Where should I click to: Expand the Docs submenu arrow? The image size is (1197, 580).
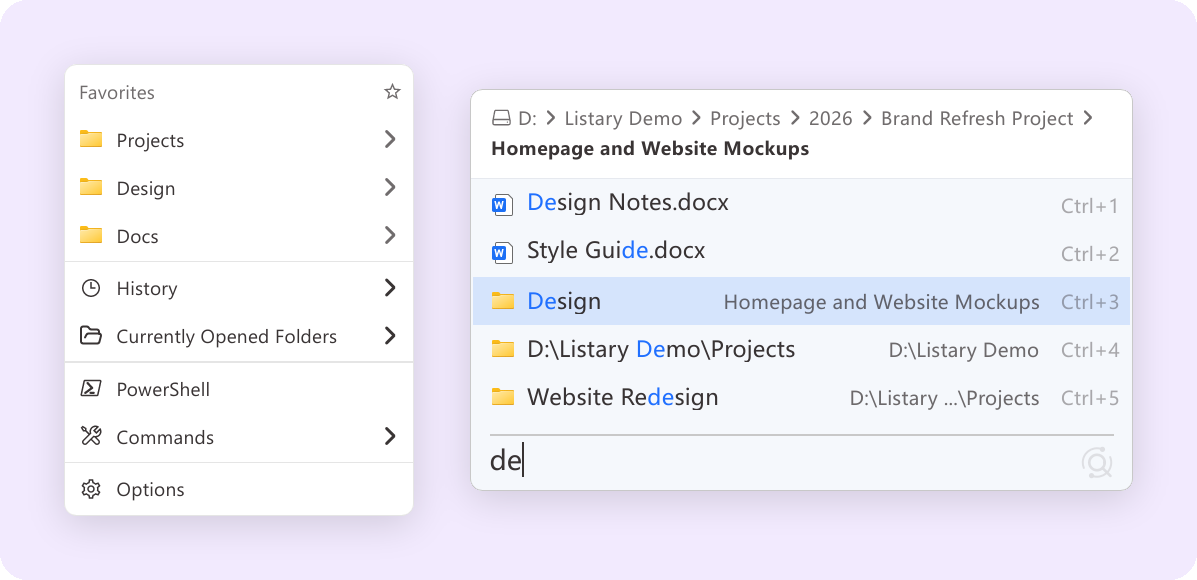click(x=390, y=235)
